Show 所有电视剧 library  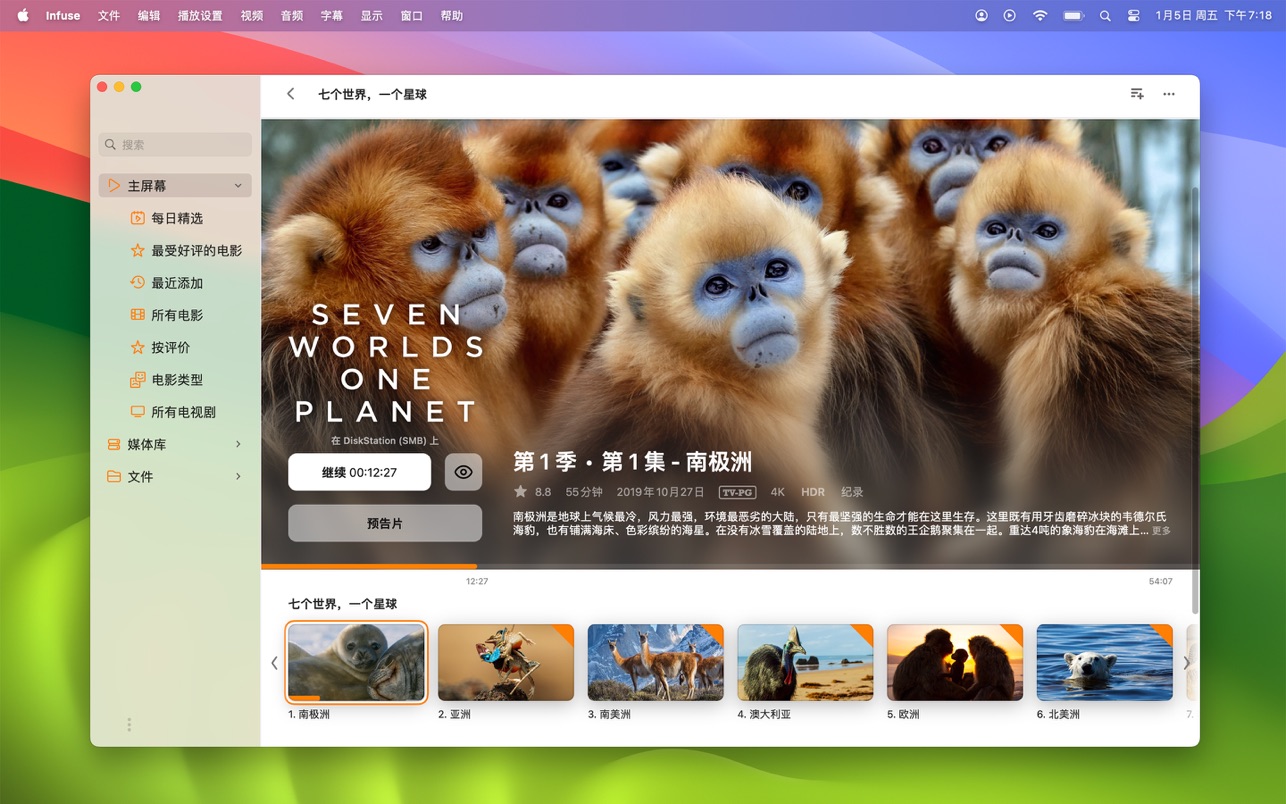click(183, 412)
